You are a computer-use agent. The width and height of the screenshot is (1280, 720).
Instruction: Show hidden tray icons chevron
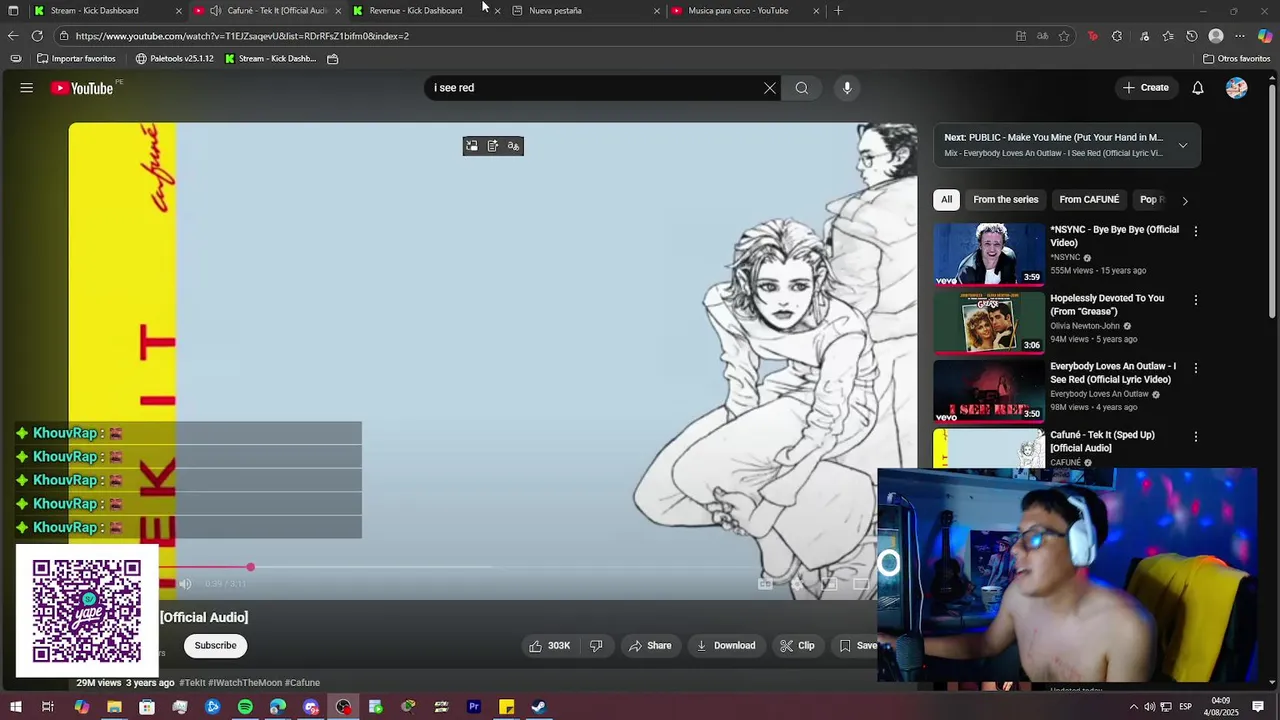point(1133,707)
